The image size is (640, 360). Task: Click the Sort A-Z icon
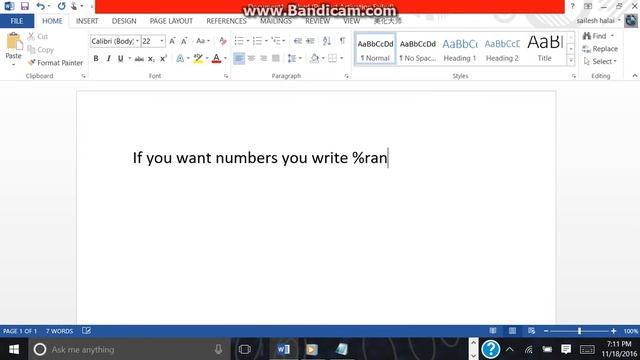(327, 41)
